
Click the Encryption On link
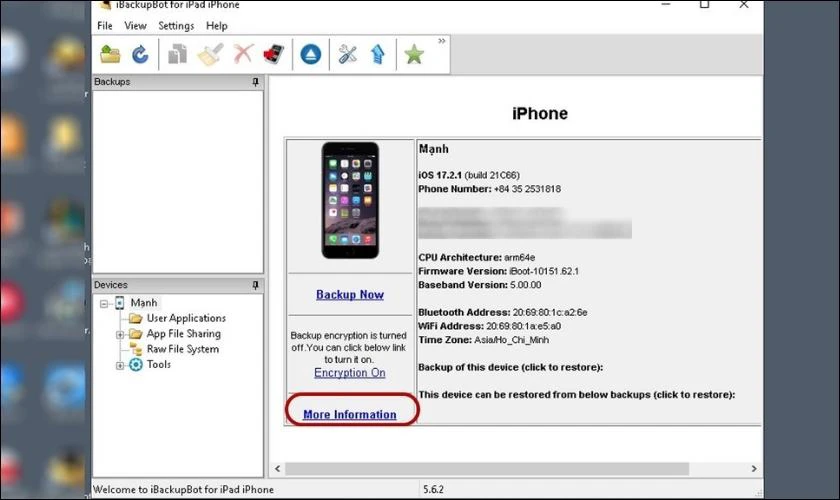coord(350,373)
